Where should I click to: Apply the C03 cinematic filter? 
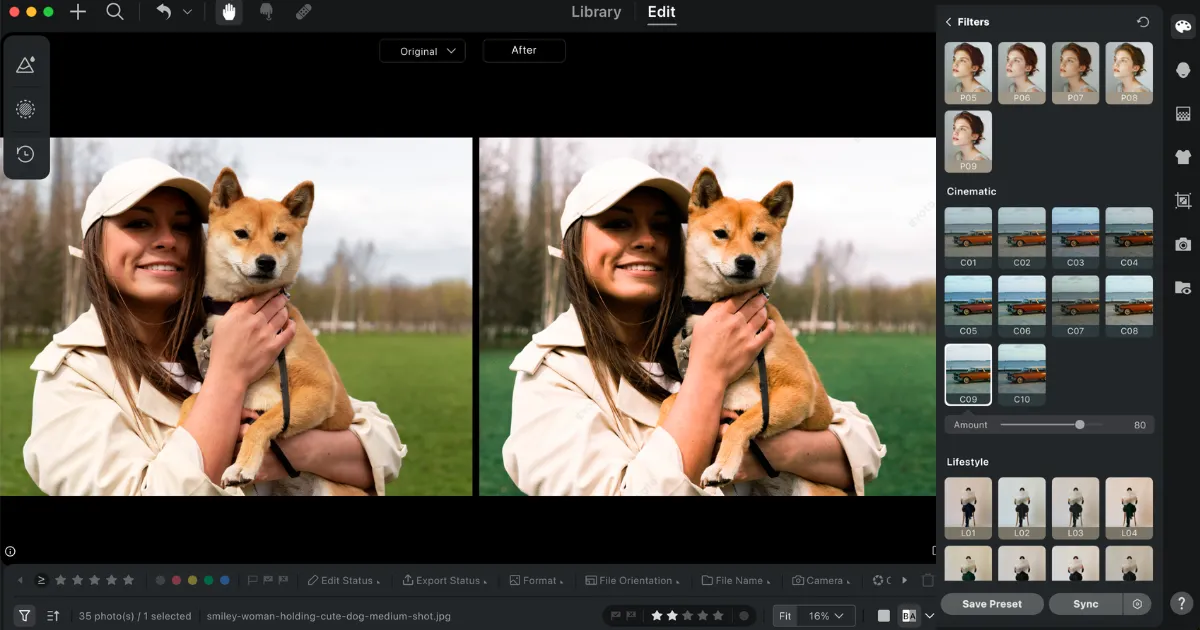tap(1075, 238)
